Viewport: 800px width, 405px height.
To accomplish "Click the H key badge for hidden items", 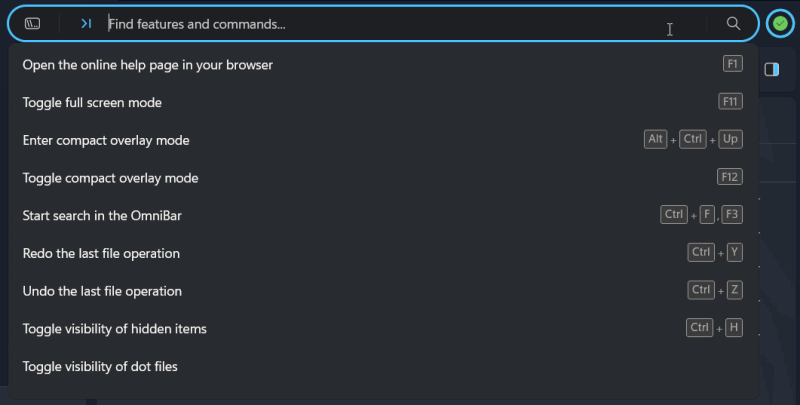I will point(734,328).
